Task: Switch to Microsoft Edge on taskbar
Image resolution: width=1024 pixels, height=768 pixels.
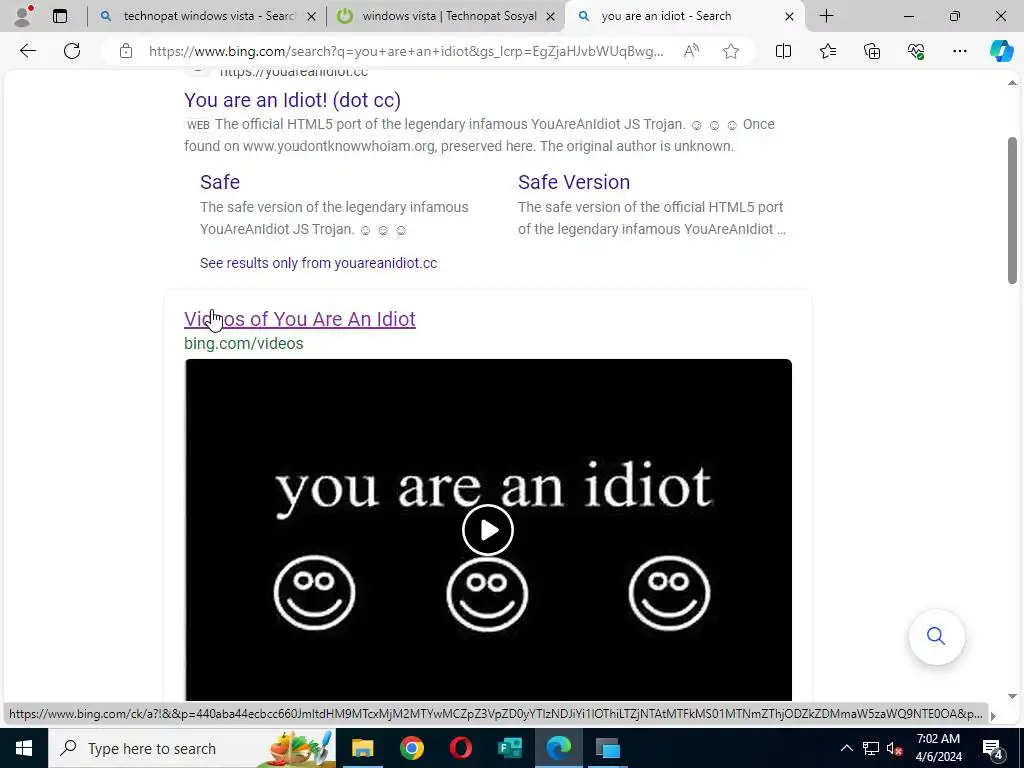Action: click(558, 748)
